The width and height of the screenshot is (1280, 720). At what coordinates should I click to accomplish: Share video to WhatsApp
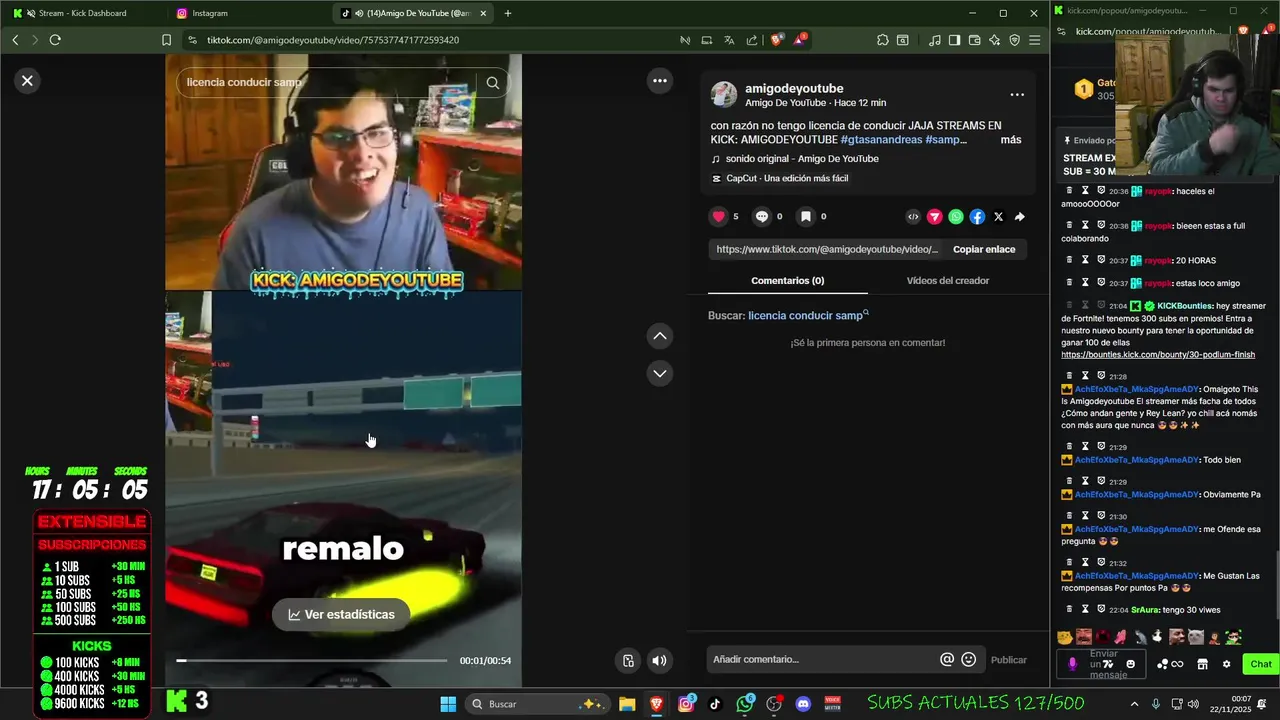point(956,217)
